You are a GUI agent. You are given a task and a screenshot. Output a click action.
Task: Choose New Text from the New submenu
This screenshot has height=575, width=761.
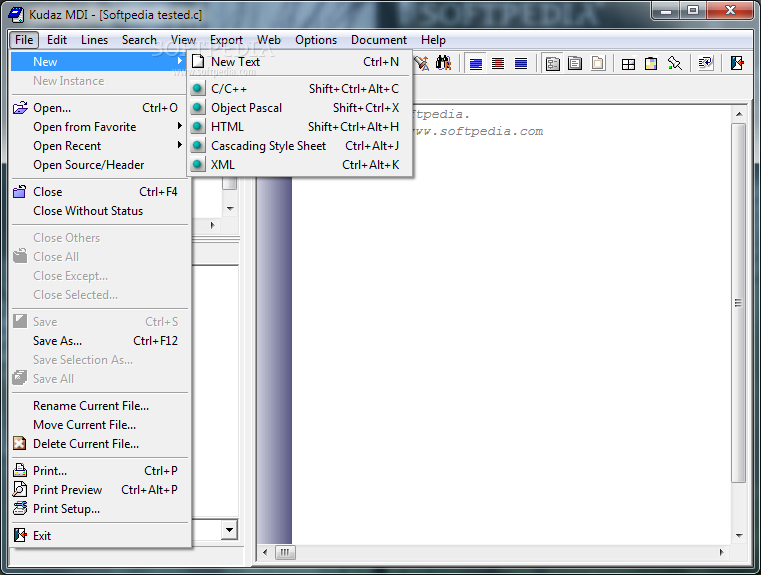pyautogui.click(x=300, y=62)
